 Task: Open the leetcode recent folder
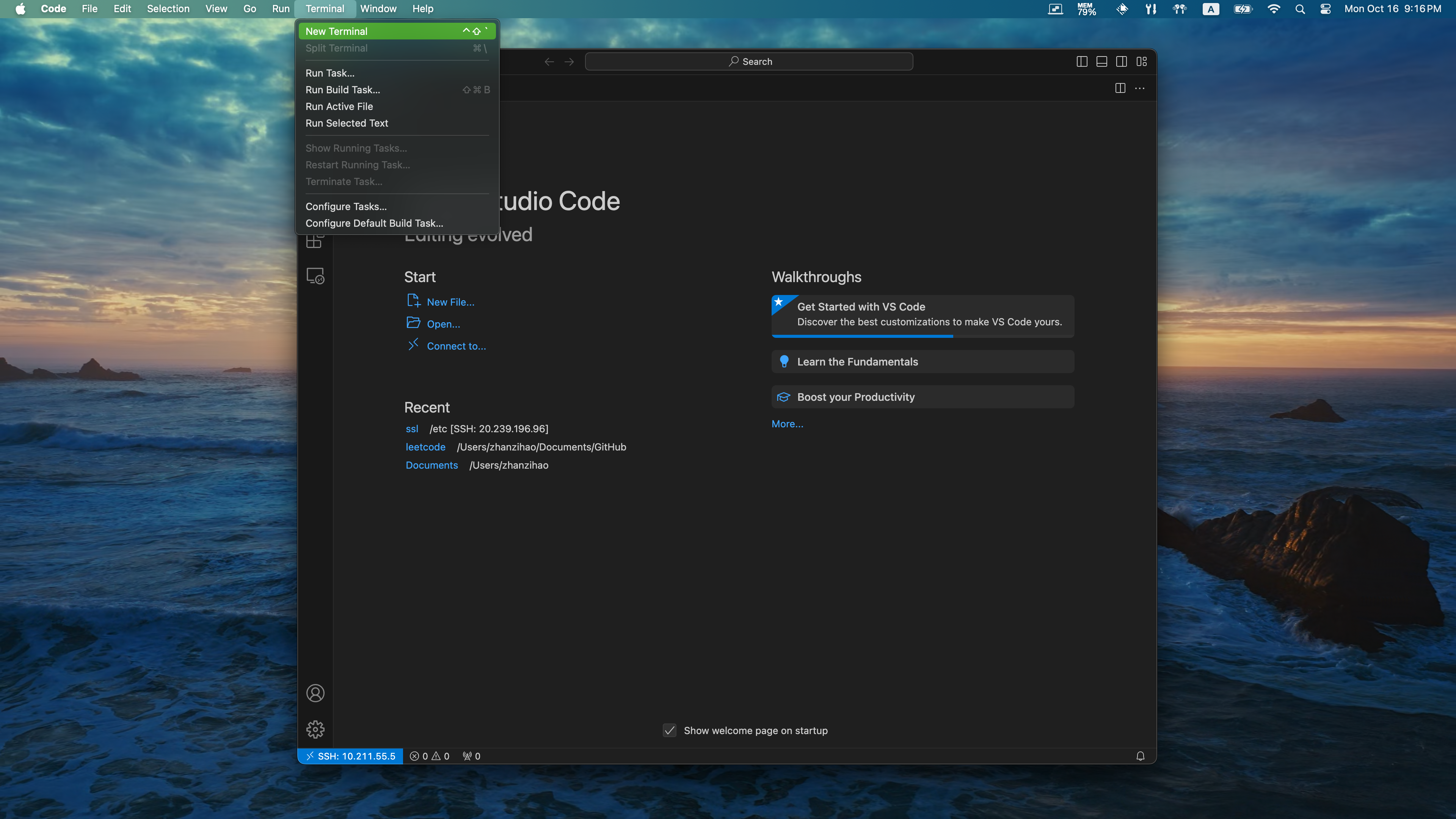pyautogui.click(x=425, y=447)
